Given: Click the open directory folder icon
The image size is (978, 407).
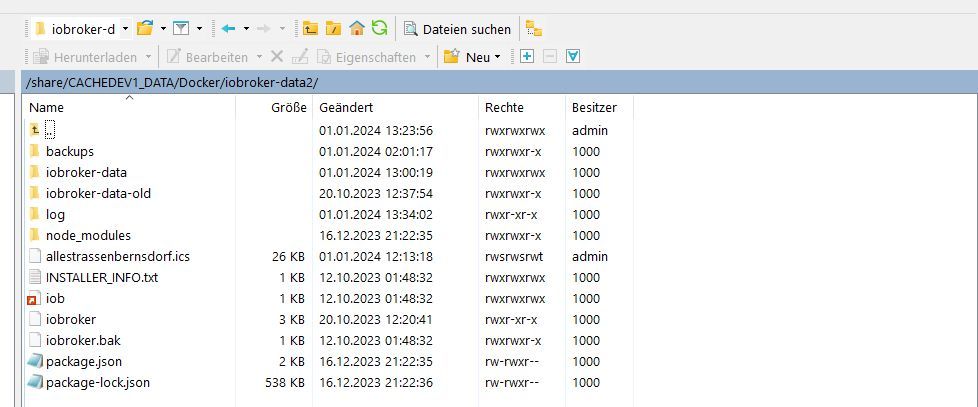Looking at the screenshot, I should [145, 28].
